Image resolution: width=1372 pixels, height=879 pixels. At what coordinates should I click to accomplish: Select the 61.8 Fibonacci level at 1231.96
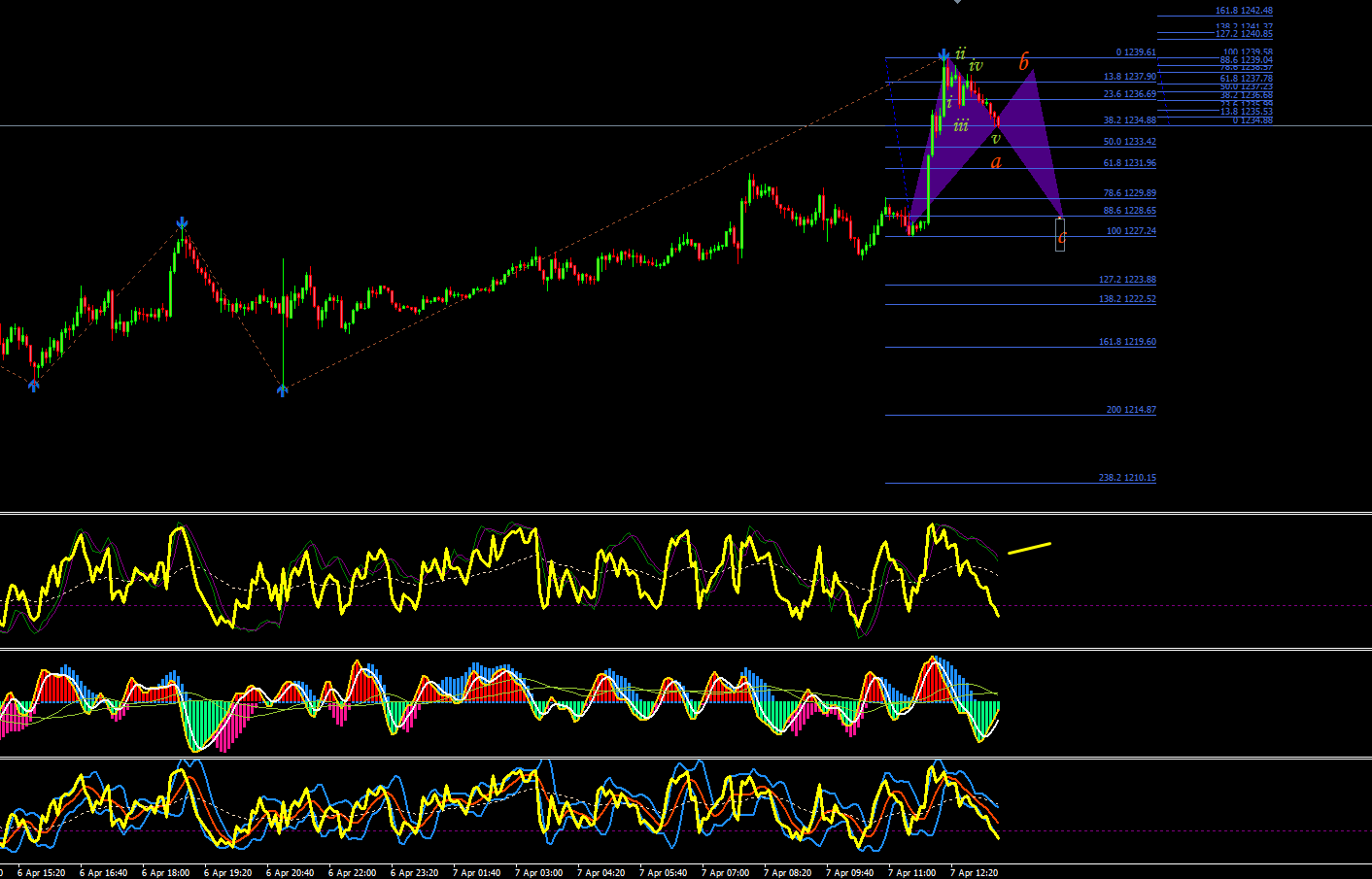click(1128, 163)
